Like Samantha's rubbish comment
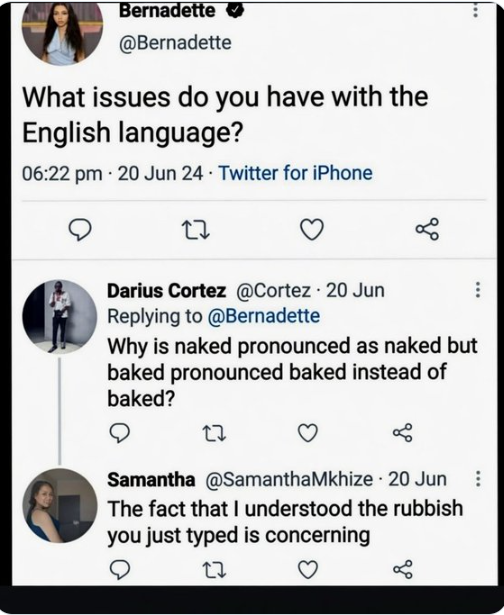Viewport: 504px width, 615px height. coord(308,570)
